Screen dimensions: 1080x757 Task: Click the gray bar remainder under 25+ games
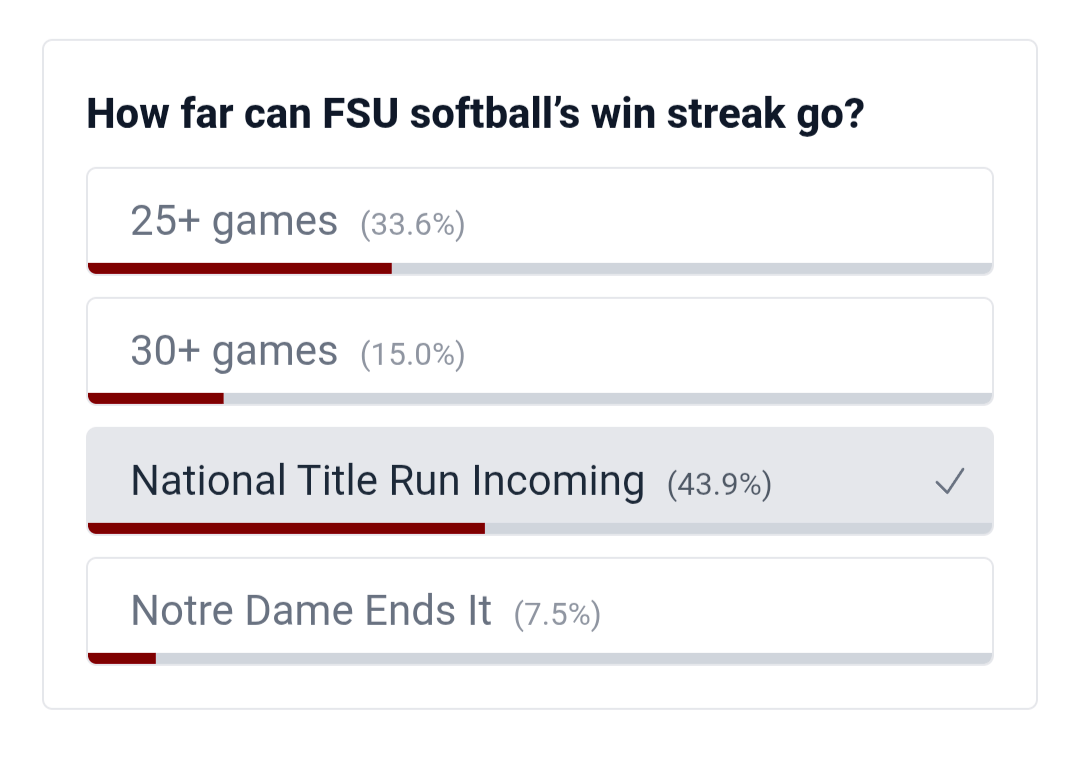click(690, 268)
